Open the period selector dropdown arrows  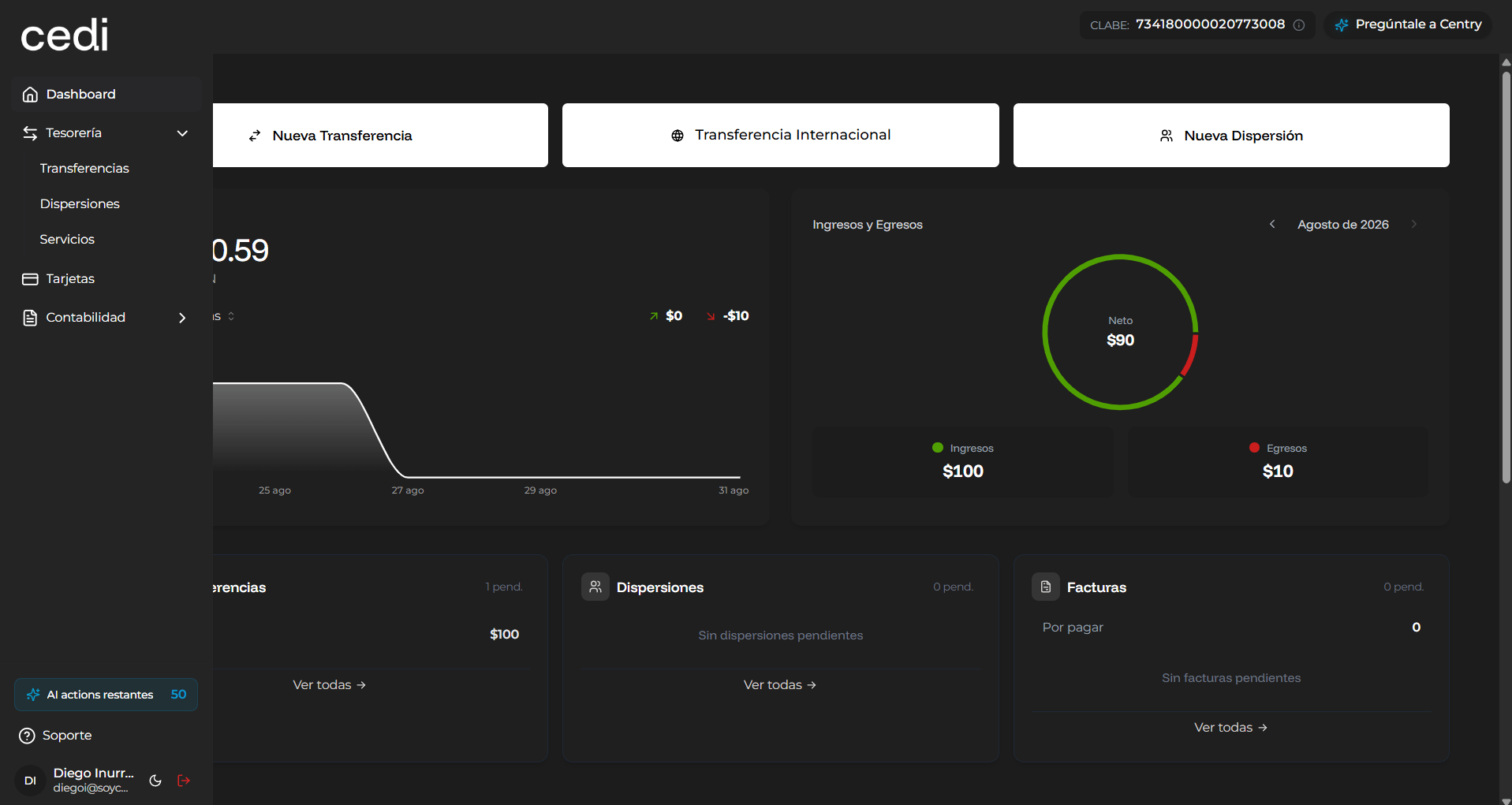click(231, 316)
